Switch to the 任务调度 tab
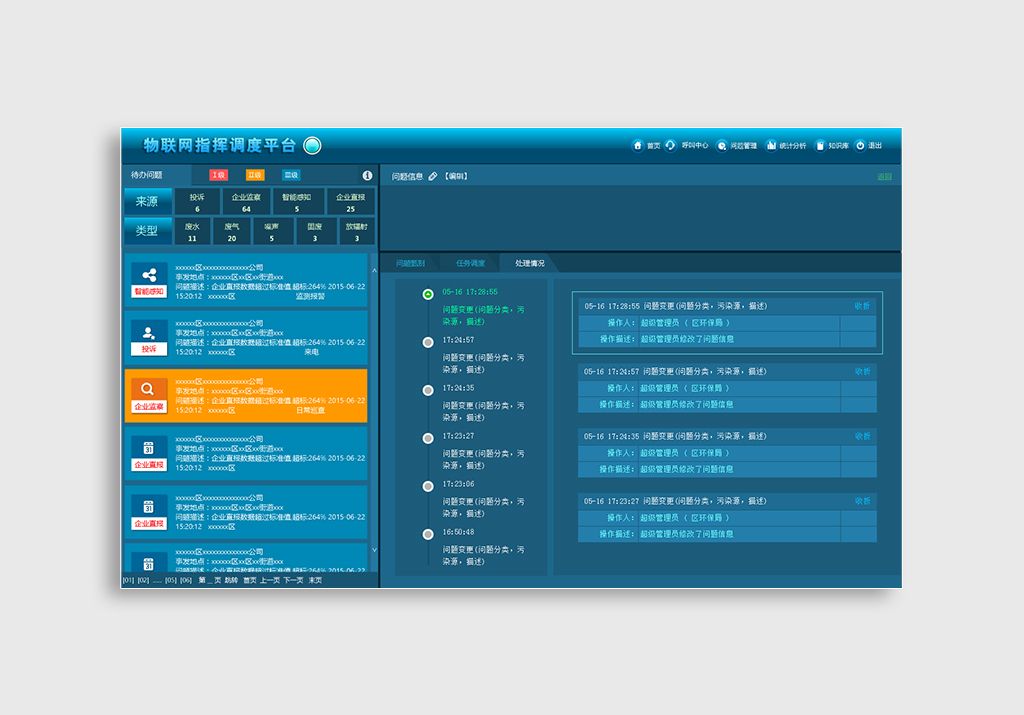Screen dimensions: 1024x715 pos(470,263)
